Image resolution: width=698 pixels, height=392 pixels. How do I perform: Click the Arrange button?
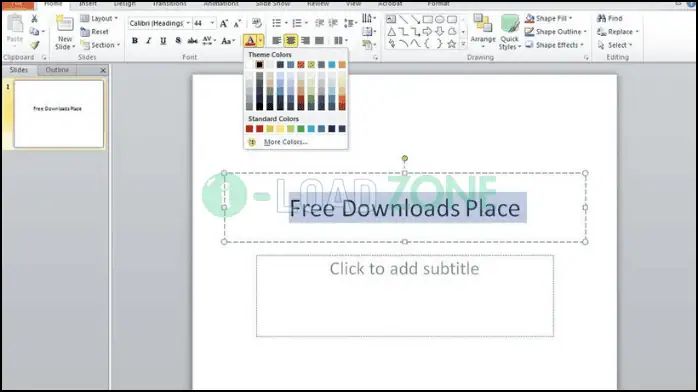tap(483, 31)
